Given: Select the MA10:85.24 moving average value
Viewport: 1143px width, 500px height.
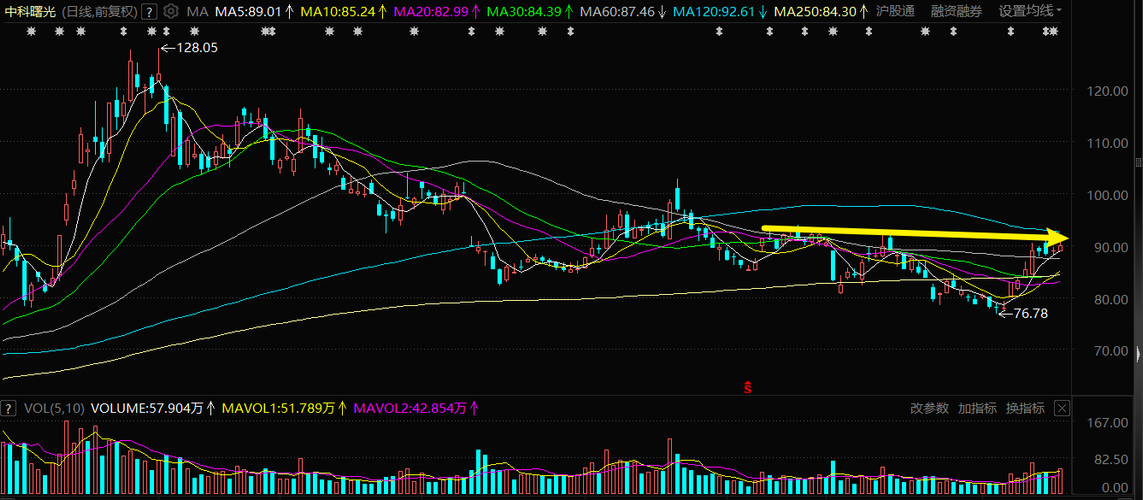Looking at the screenshot, I should (343, 12).
